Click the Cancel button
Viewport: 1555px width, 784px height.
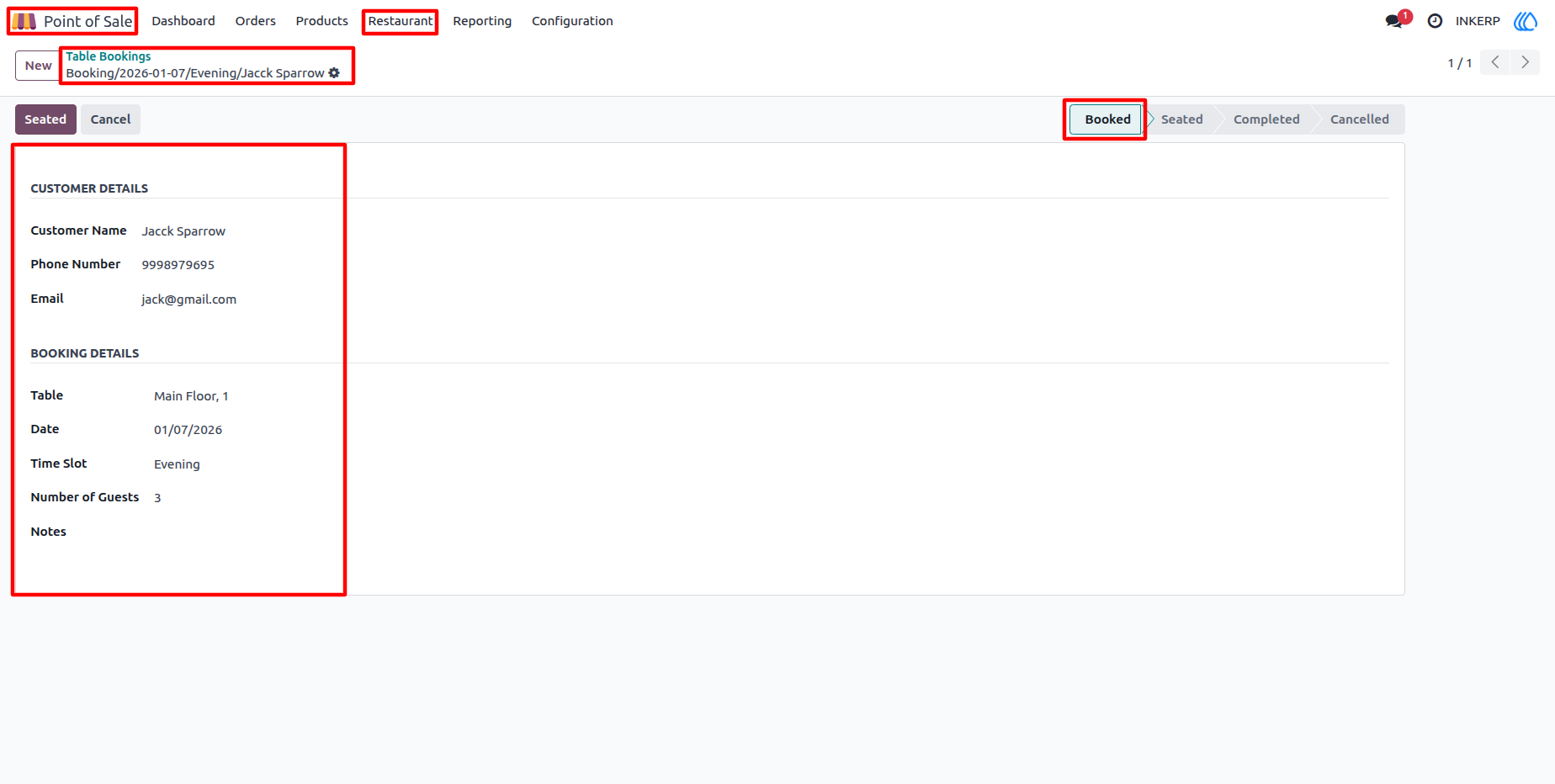110,119
